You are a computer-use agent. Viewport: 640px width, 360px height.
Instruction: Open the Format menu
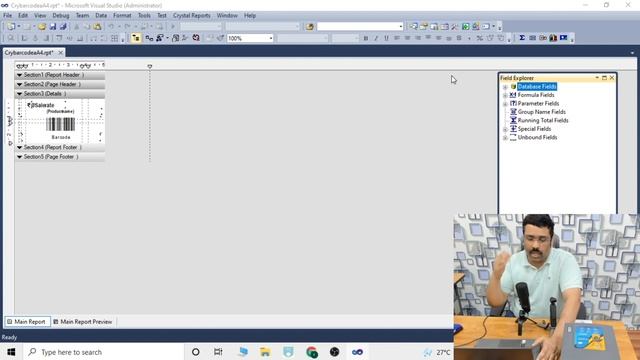tap(122, 16)
